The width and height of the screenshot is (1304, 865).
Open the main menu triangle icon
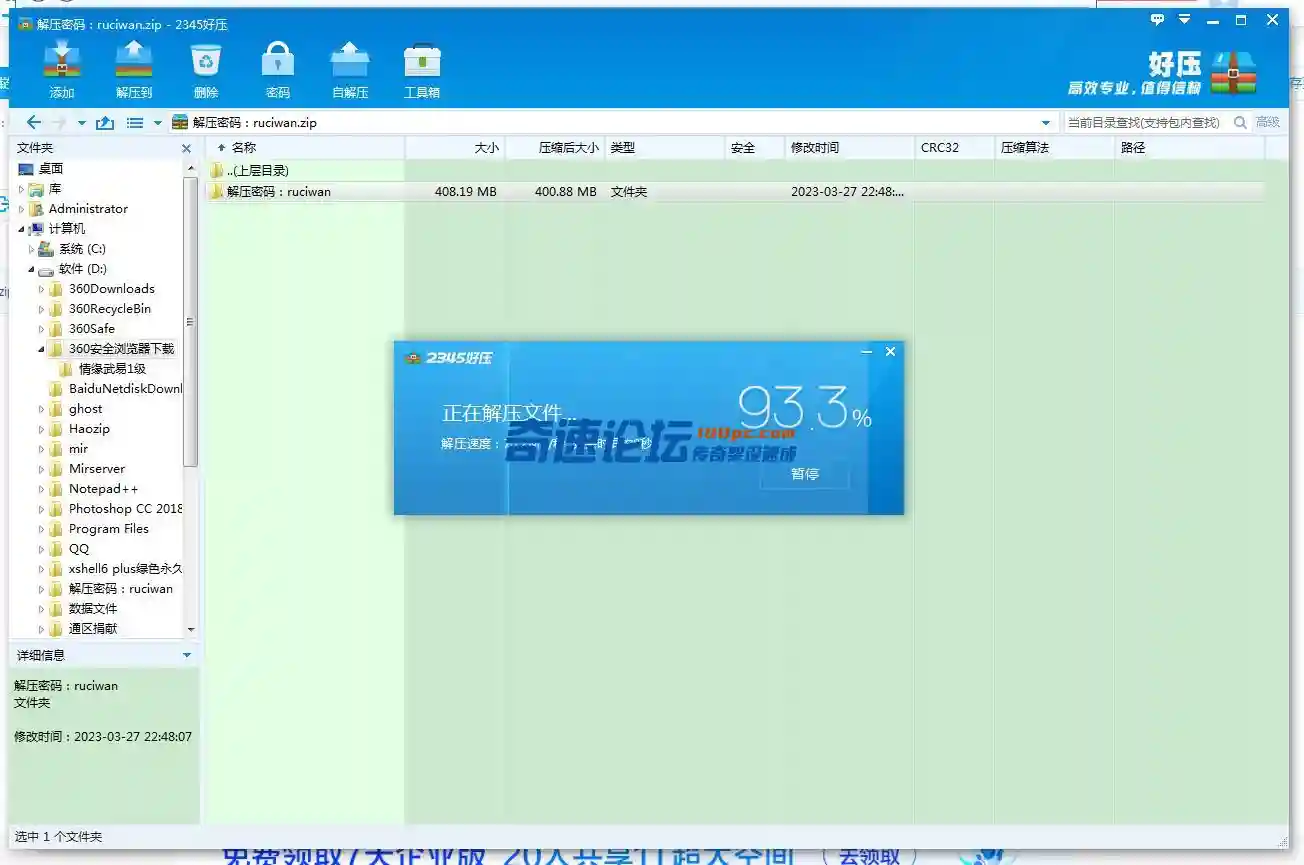click(x=1185, y=19)
